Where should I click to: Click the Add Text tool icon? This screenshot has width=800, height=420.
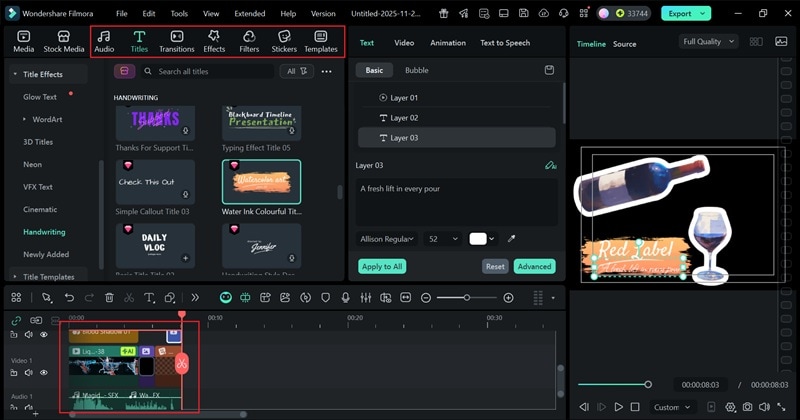pos(149,298)
